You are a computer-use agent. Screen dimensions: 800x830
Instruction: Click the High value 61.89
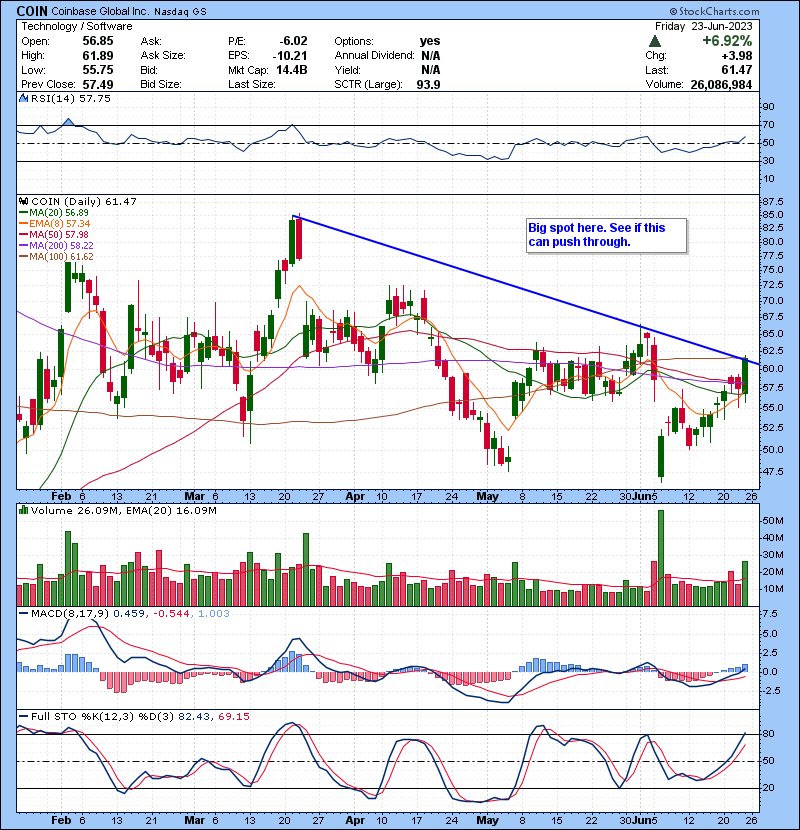pos(97,55)
